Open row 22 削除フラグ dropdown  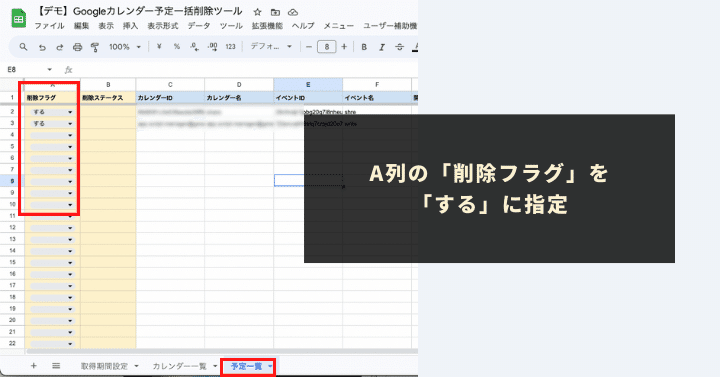pos(70,343)
